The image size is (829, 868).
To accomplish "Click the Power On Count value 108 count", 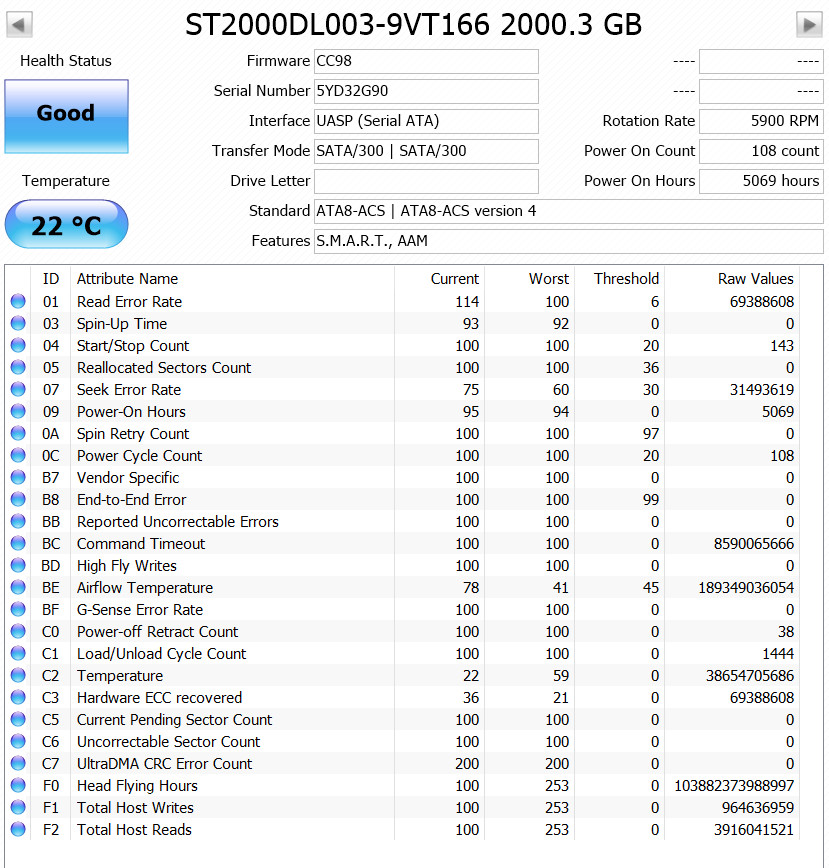I will [x=761, y=151].
